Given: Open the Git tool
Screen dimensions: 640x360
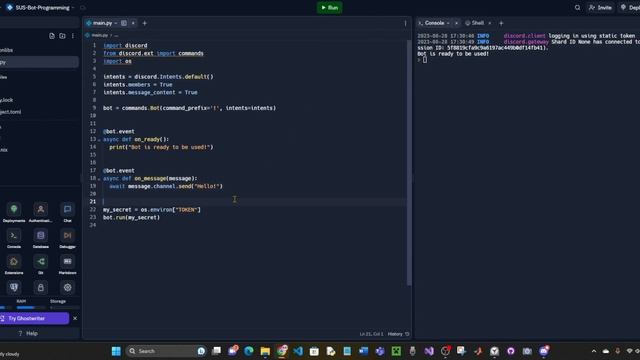Looking at the screenshot, I should (x=40, y=264).
